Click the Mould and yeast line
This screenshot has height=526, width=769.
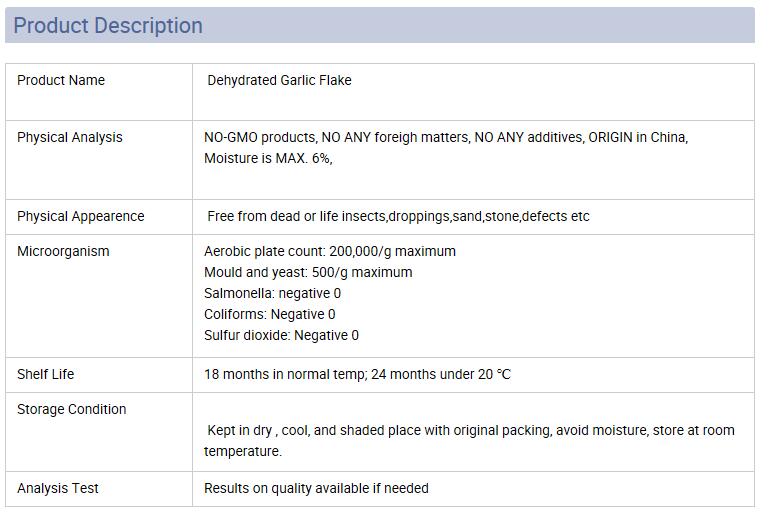pyautogui.click(x=308, y=273)
